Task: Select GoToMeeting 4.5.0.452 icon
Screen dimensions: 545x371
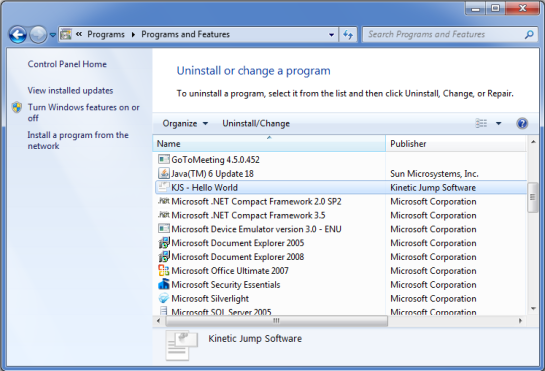Action: (x=164, y=159)
